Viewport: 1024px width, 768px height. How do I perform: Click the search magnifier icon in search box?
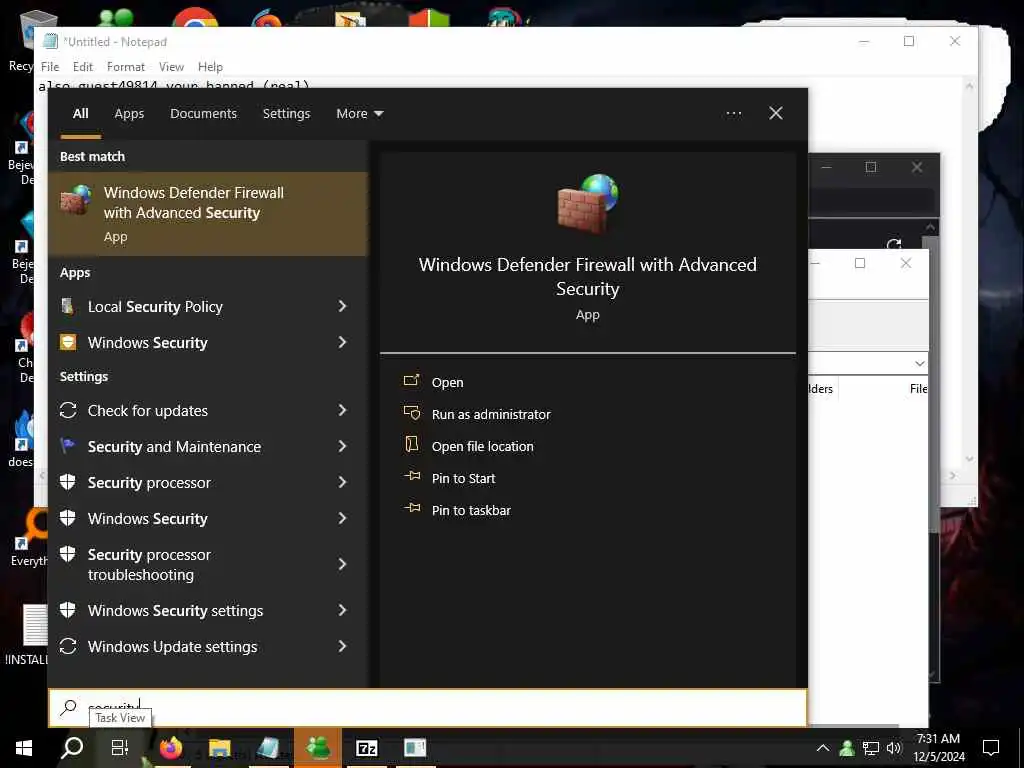point(69,707)
